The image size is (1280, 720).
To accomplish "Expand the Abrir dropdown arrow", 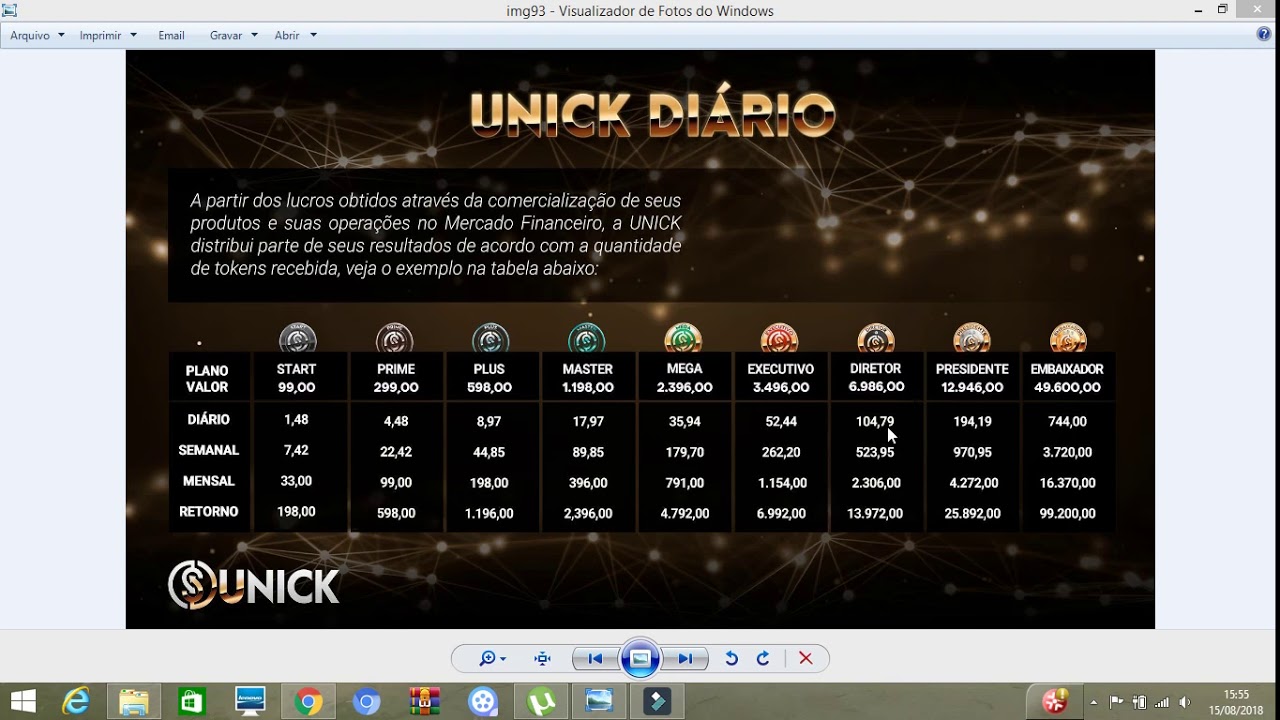I will tap(313, 35).
